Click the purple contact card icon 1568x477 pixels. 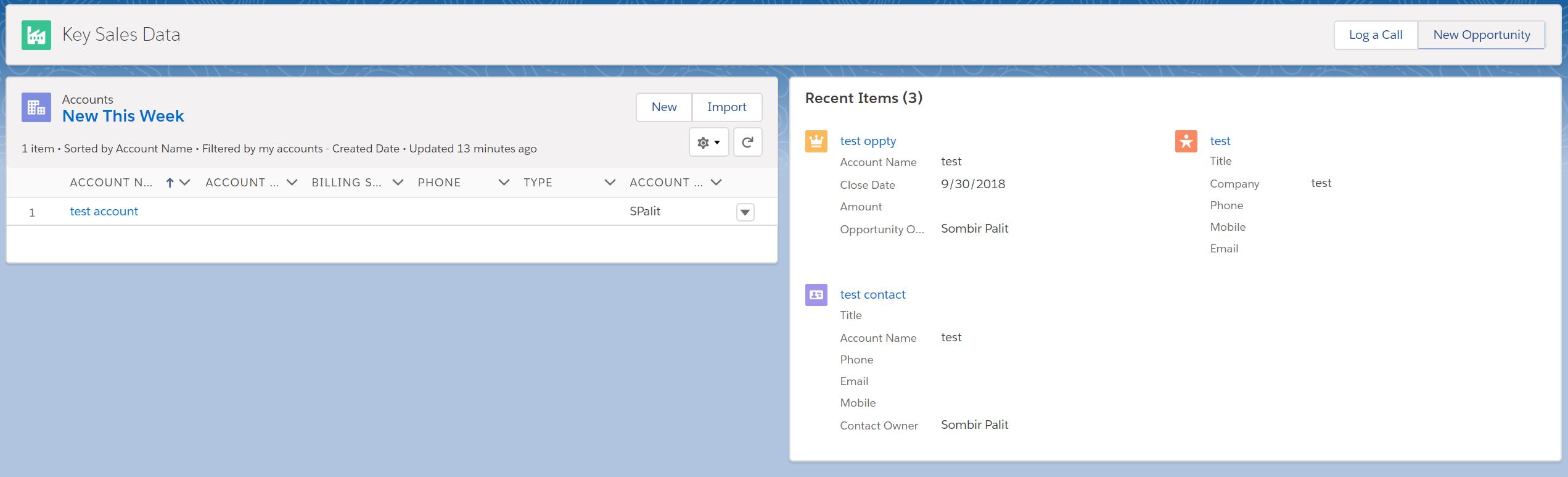click(816, 295)
